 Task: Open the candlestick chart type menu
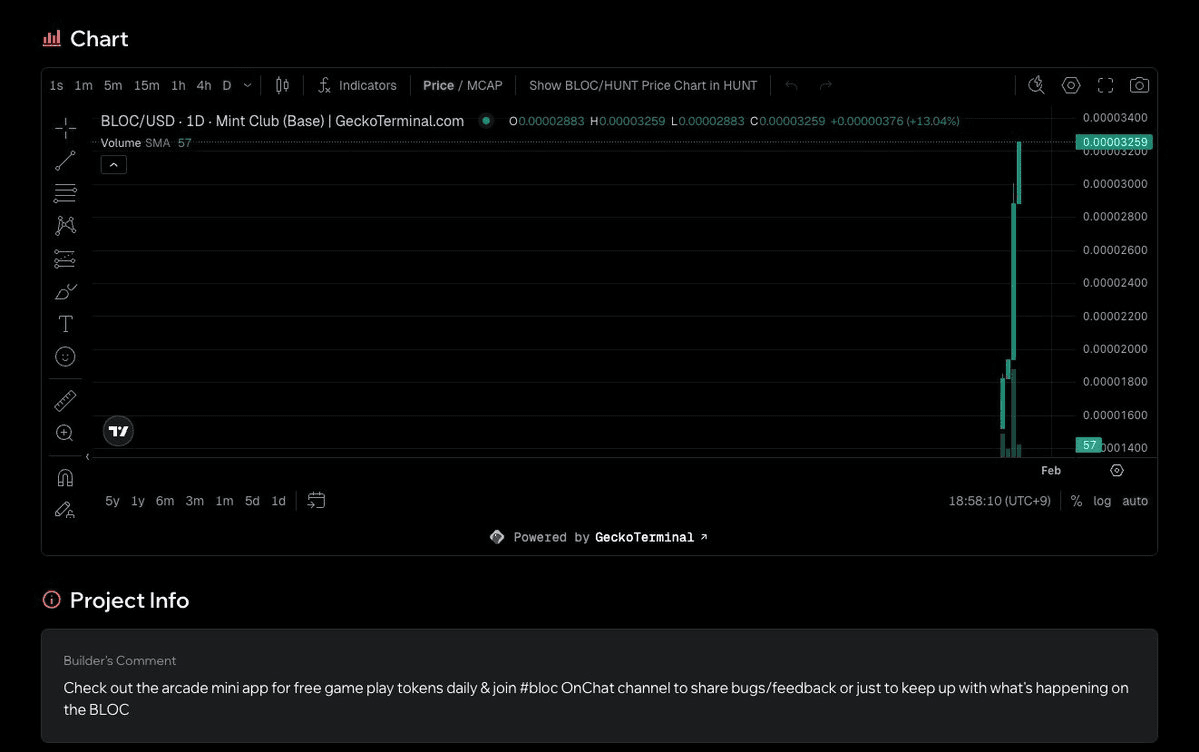282,86
